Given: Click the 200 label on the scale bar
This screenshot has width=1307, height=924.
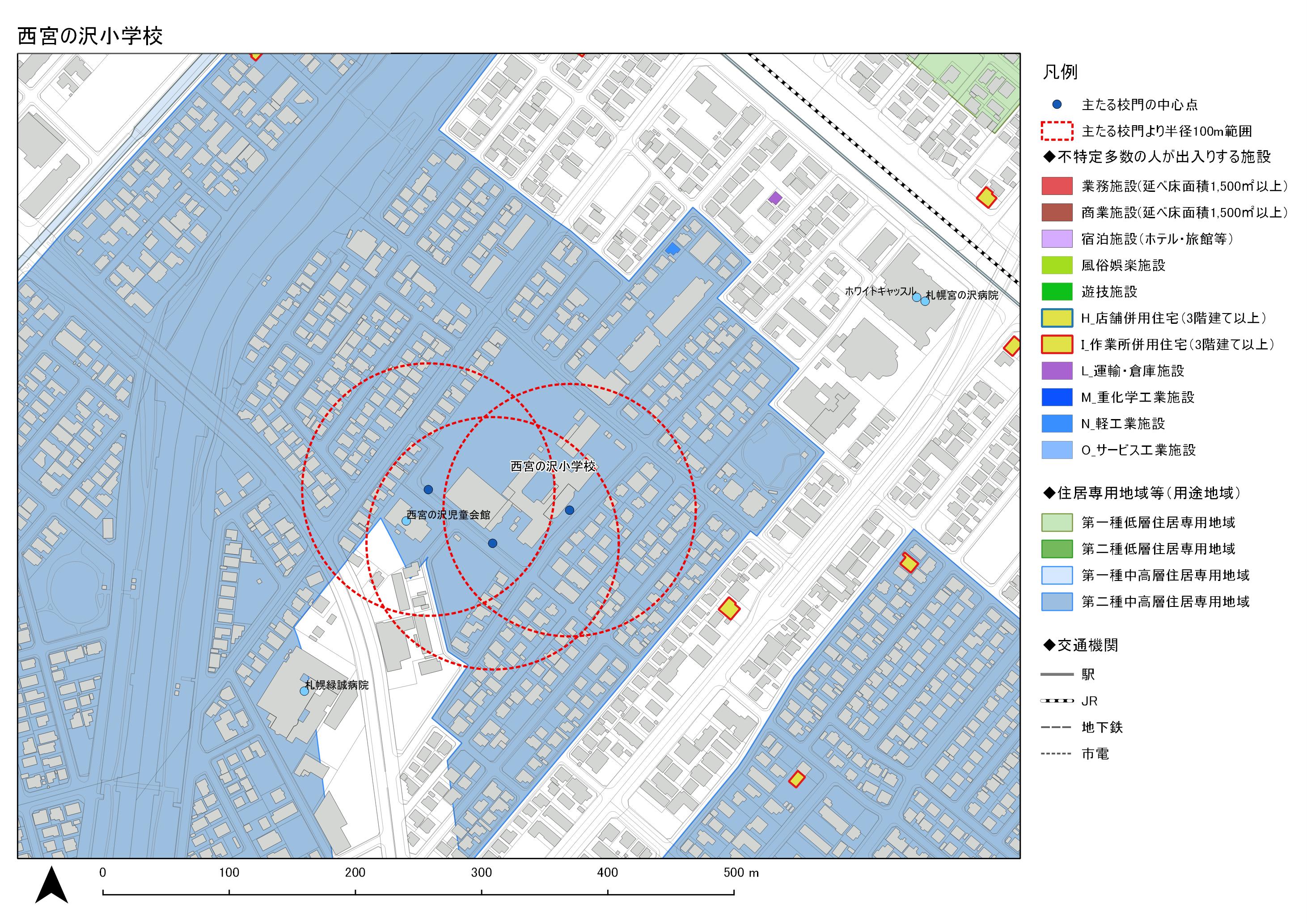Looking at the screenshot, I should (x=355, y=873).
